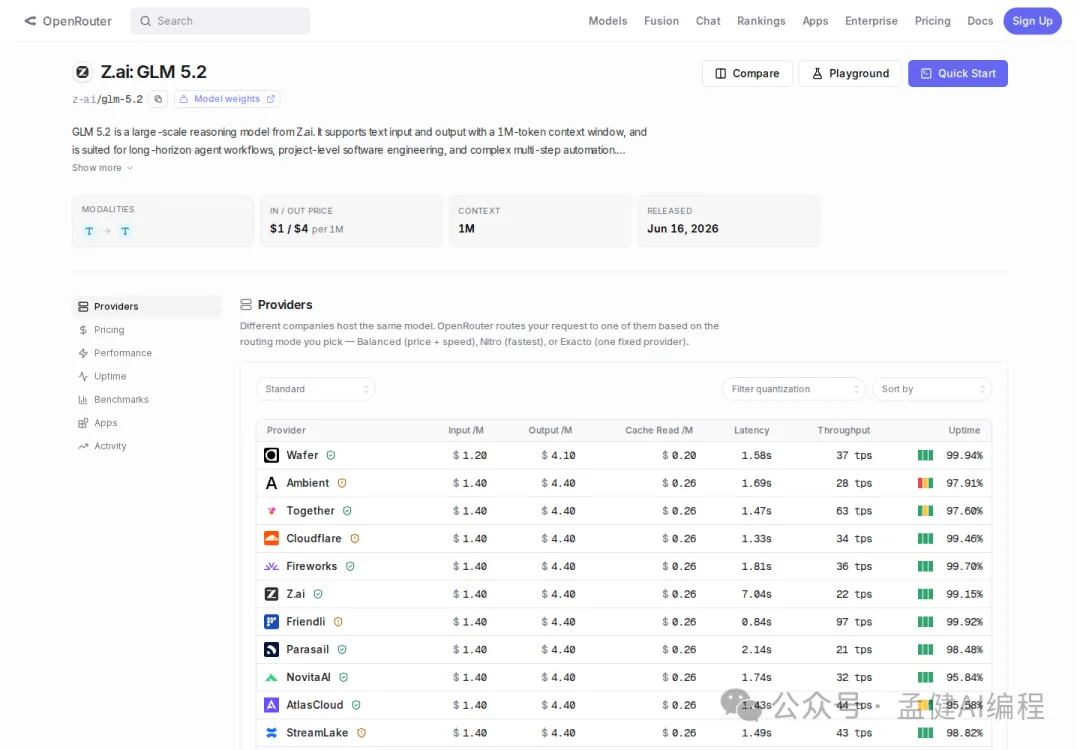This screenshot has width=1080, height=750.
Task: Click the StreamLake provider logo
Action: coord(271,733)
